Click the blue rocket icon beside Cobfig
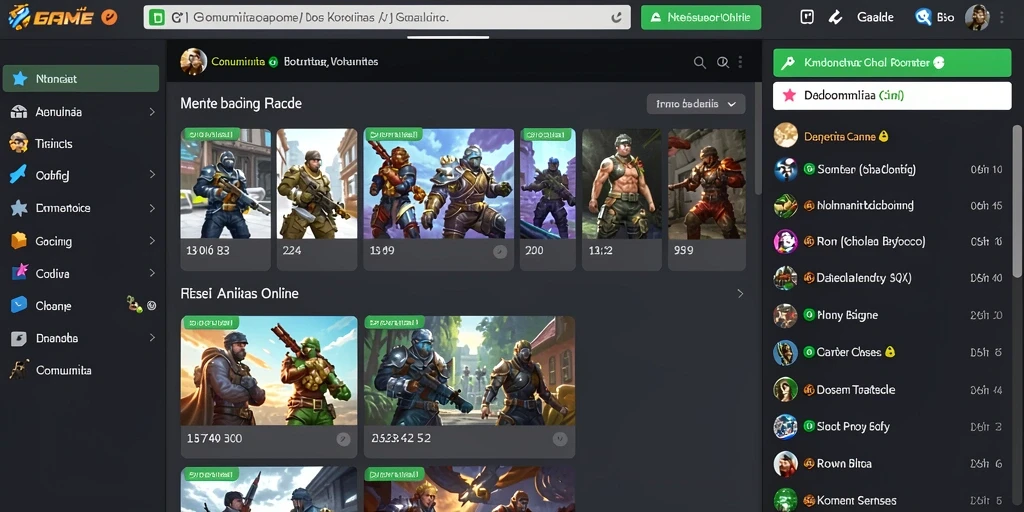This screenshot has width=1024, height=512. (x=18, y=175)
